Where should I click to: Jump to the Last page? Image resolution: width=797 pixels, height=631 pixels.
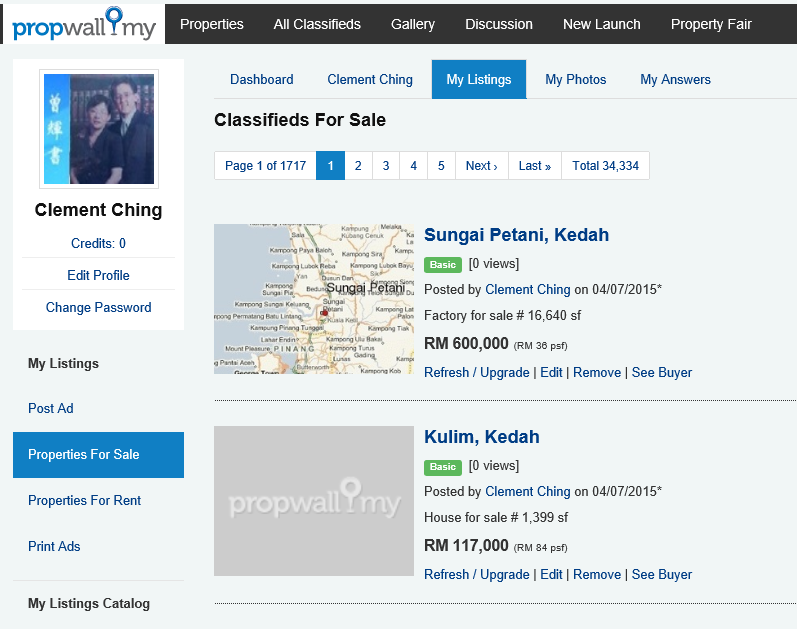point(535,166)
